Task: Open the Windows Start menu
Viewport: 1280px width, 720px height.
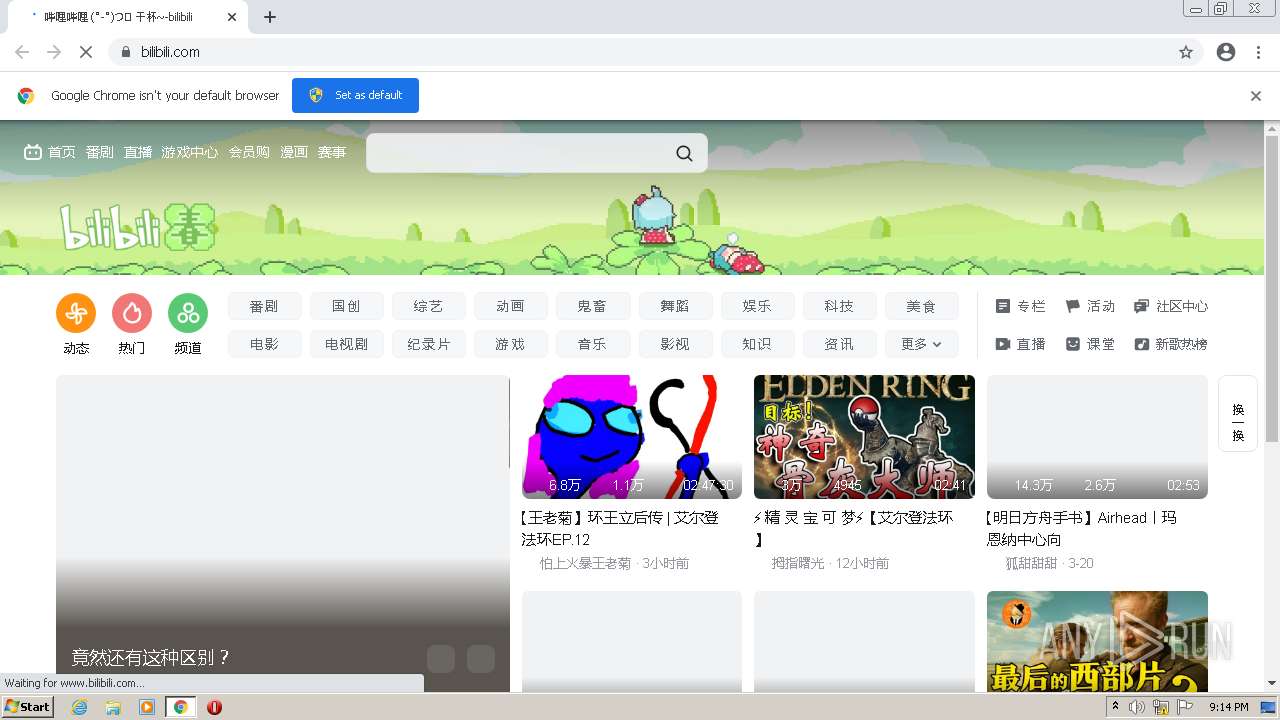Action: tap(27, 707)
